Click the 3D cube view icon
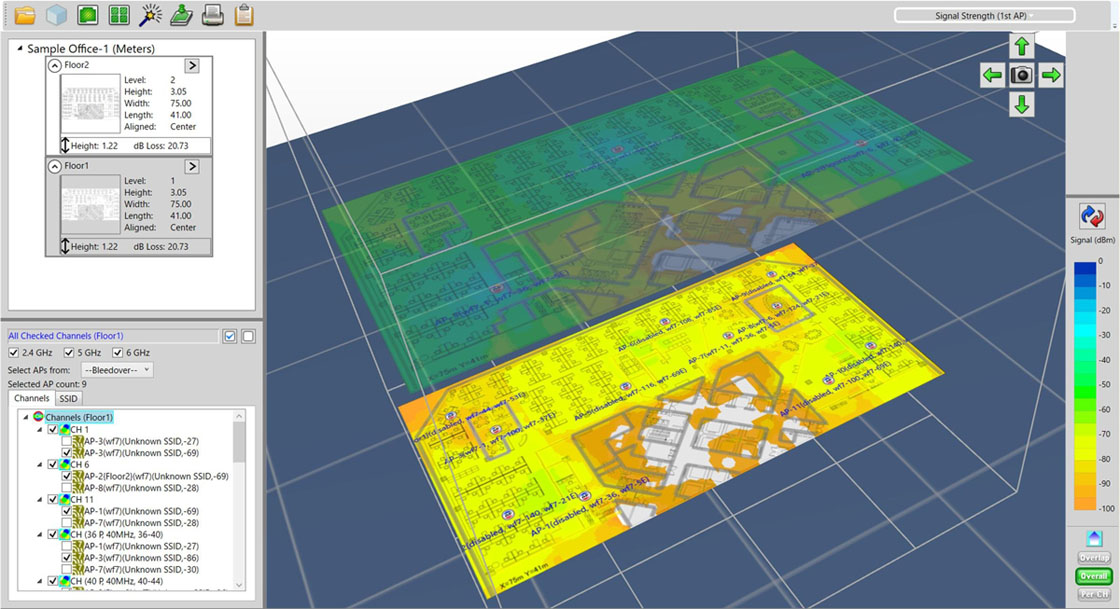 (56, 15)
